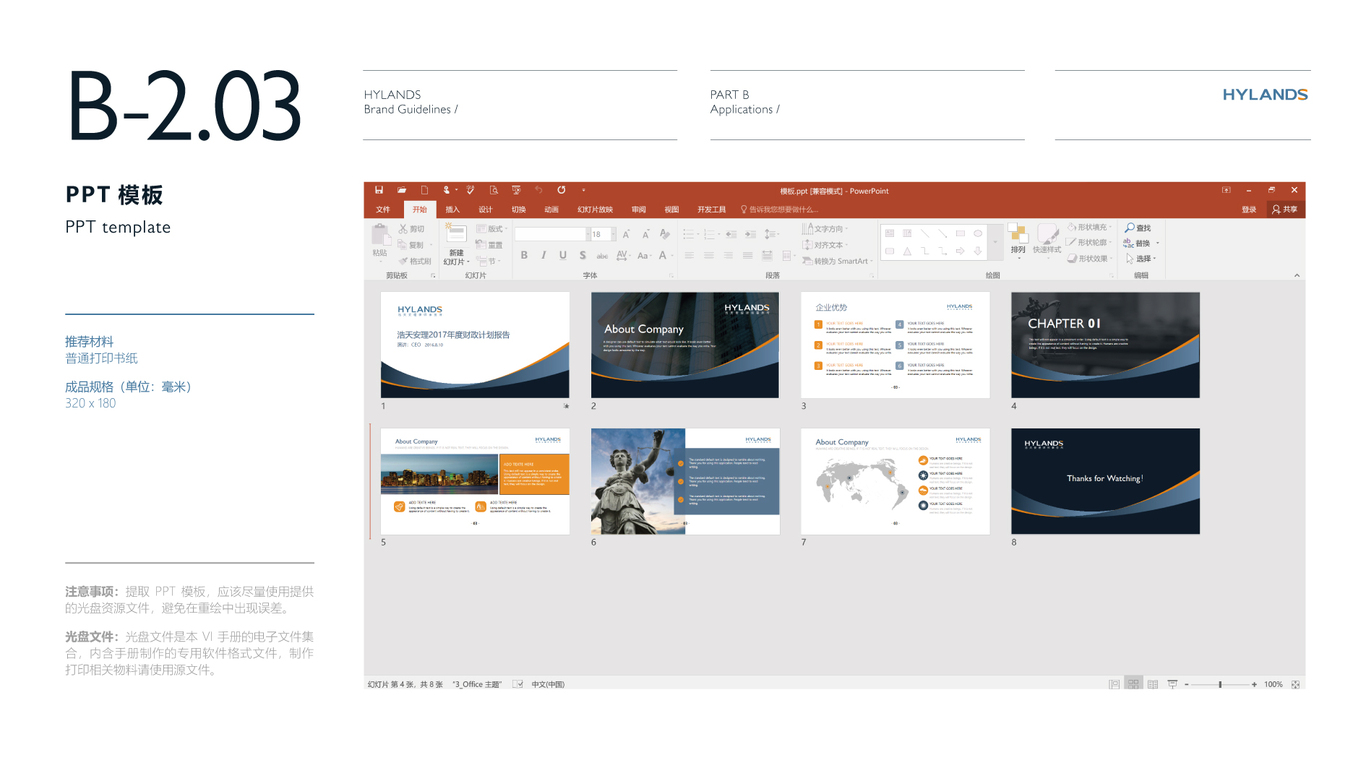Adjust the zoom slider handle in status bar
1366x768 pixels.
(x=1220, y=684)
